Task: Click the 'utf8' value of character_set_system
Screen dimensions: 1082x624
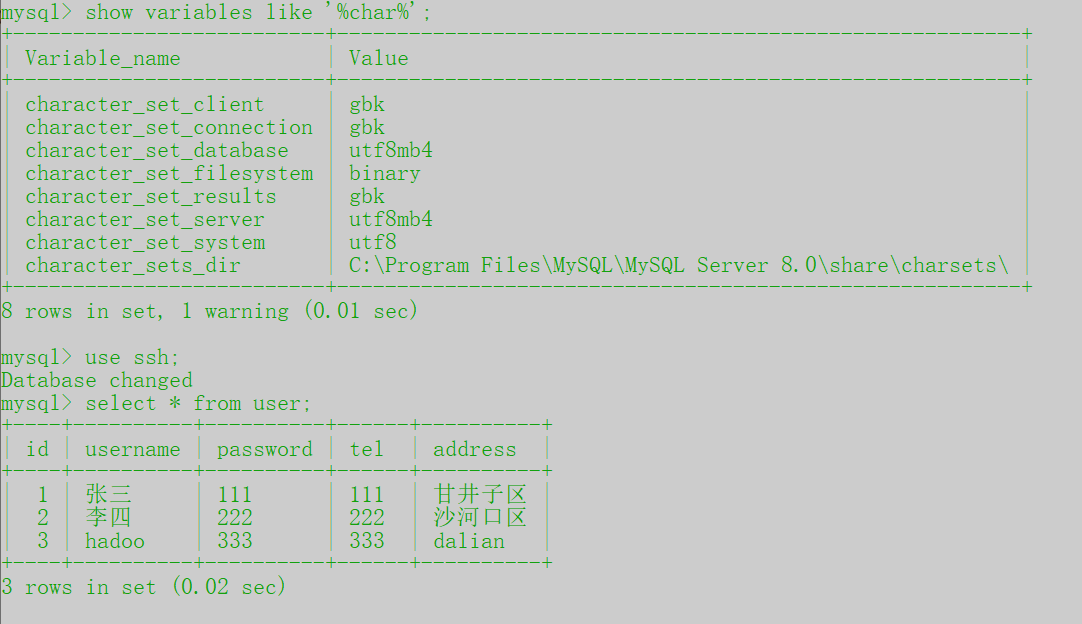Action: point(372,242)
